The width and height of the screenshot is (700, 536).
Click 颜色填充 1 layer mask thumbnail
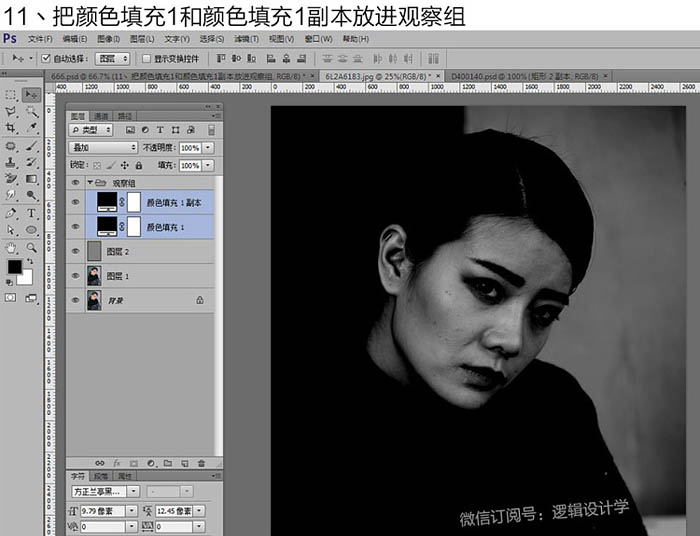(134, 227)
